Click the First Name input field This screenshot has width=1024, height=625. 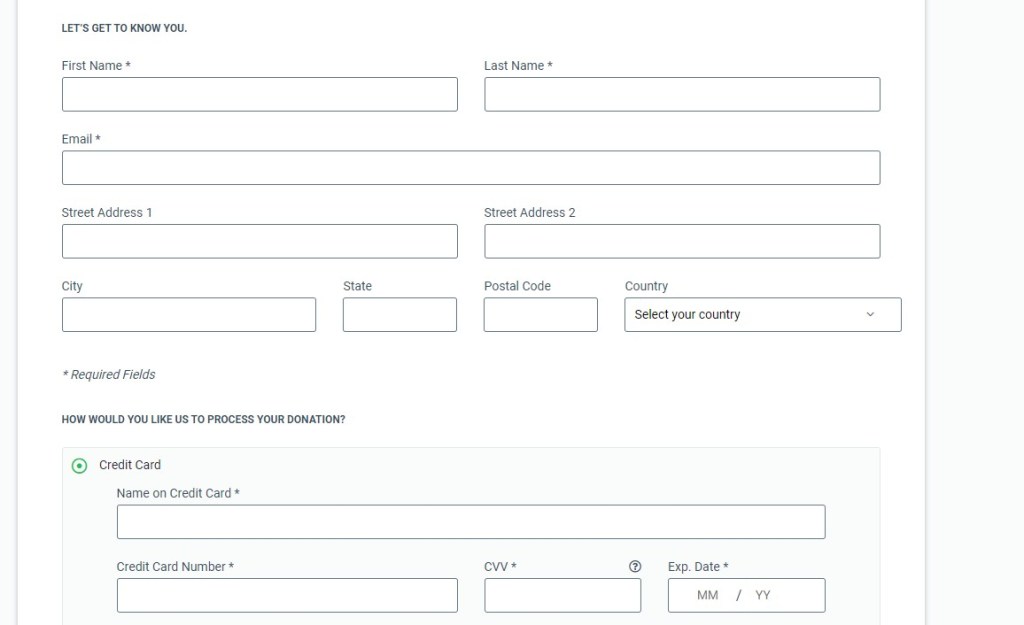click(259, 94)
